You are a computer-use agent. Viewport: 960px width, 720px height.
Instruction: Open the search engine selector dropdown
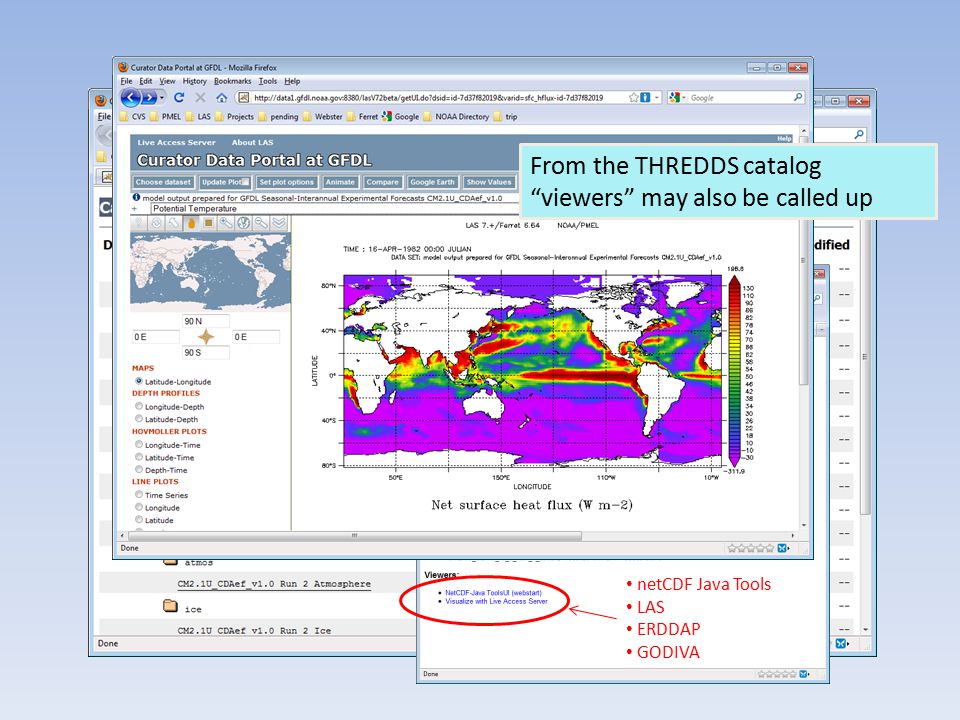tap(677, 97)
